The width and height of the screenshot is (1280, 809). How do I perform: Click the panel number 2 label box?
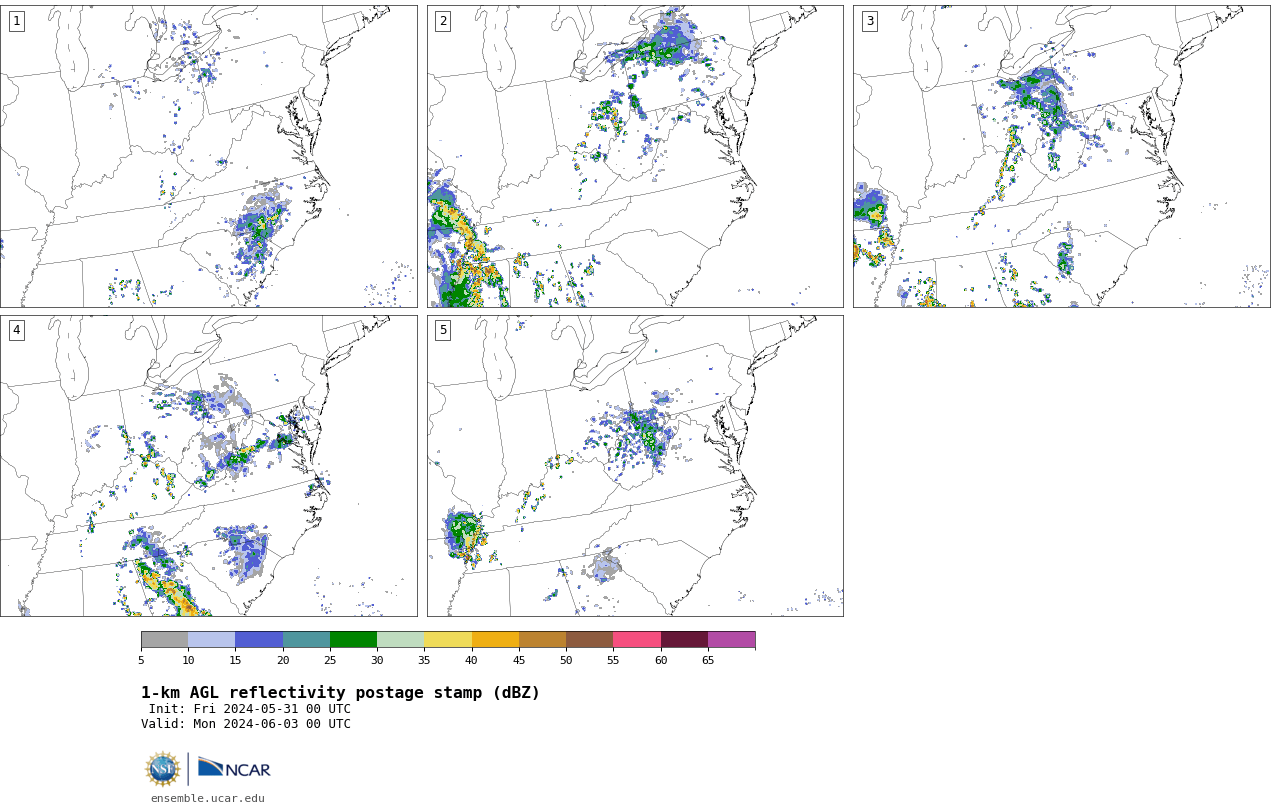[x=443, y=21]
